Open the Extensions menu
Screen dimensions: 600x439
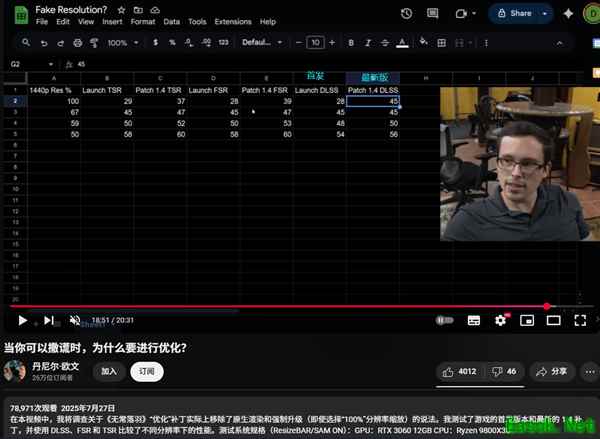pos(234,21)
